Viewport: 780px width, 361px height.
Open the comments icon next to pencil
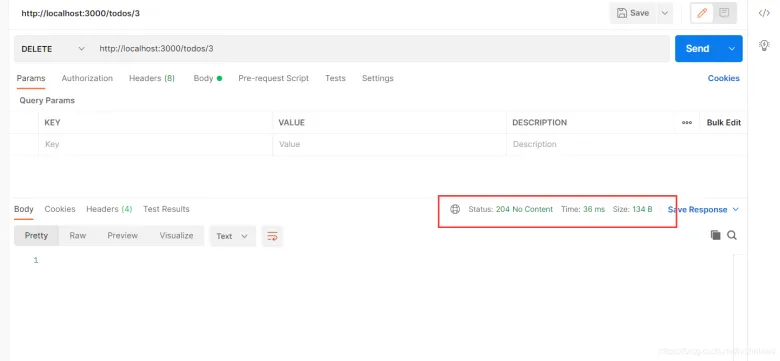click(x=724, y=13)
